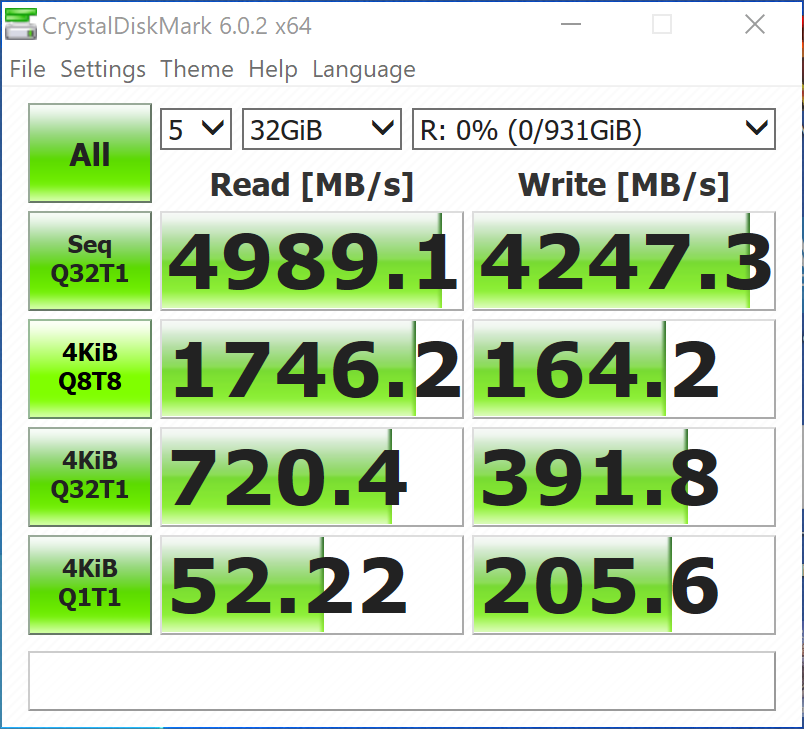The image size is (804, 729).
Task: Click the Seq write result 4247.3
Action: (x=624, y=261)
